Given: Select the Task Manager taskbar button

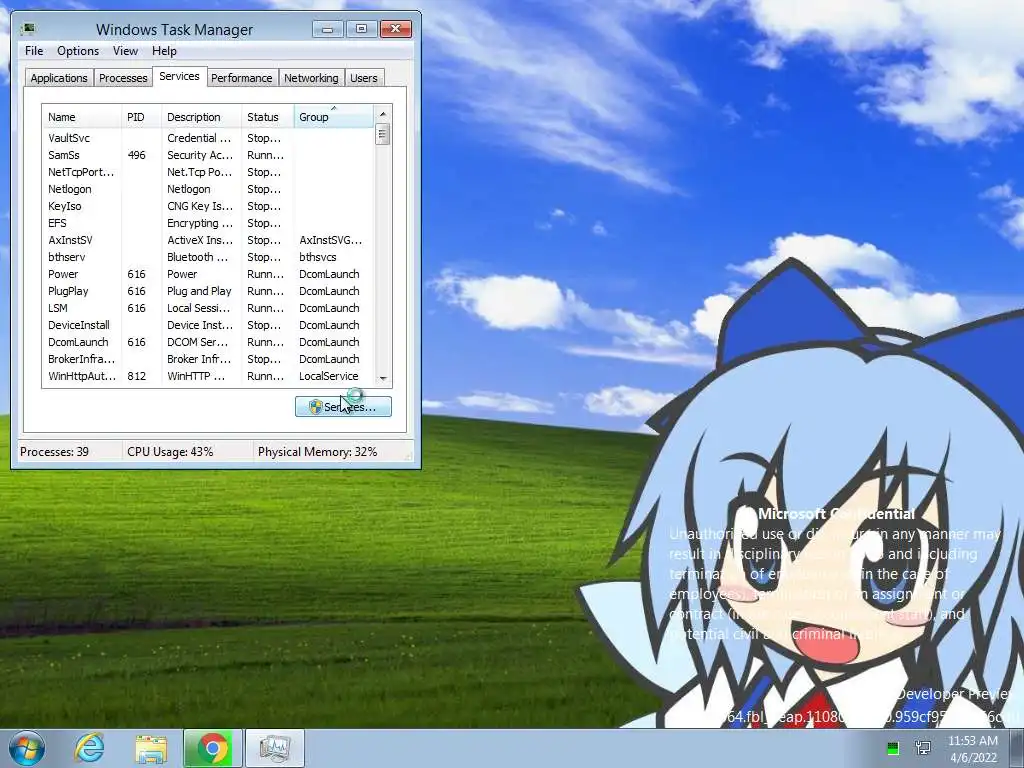Looking at the screenshot, I should pos(274,748).
